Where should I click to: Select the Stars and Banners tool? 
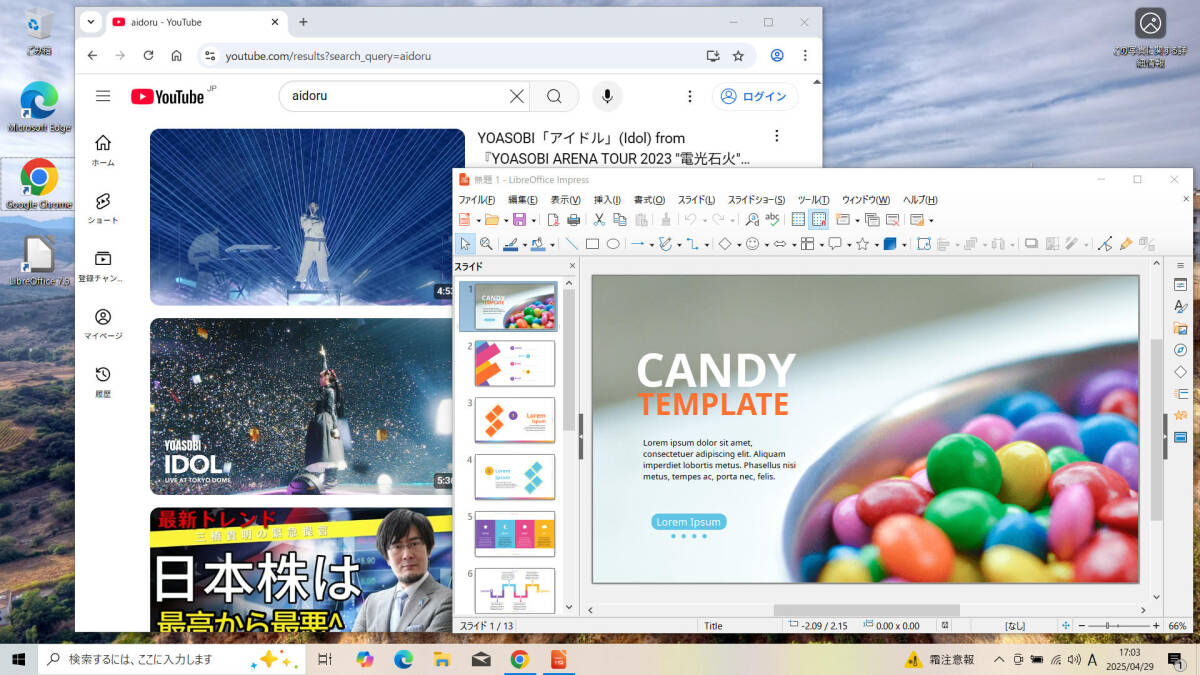coord(862,243)
